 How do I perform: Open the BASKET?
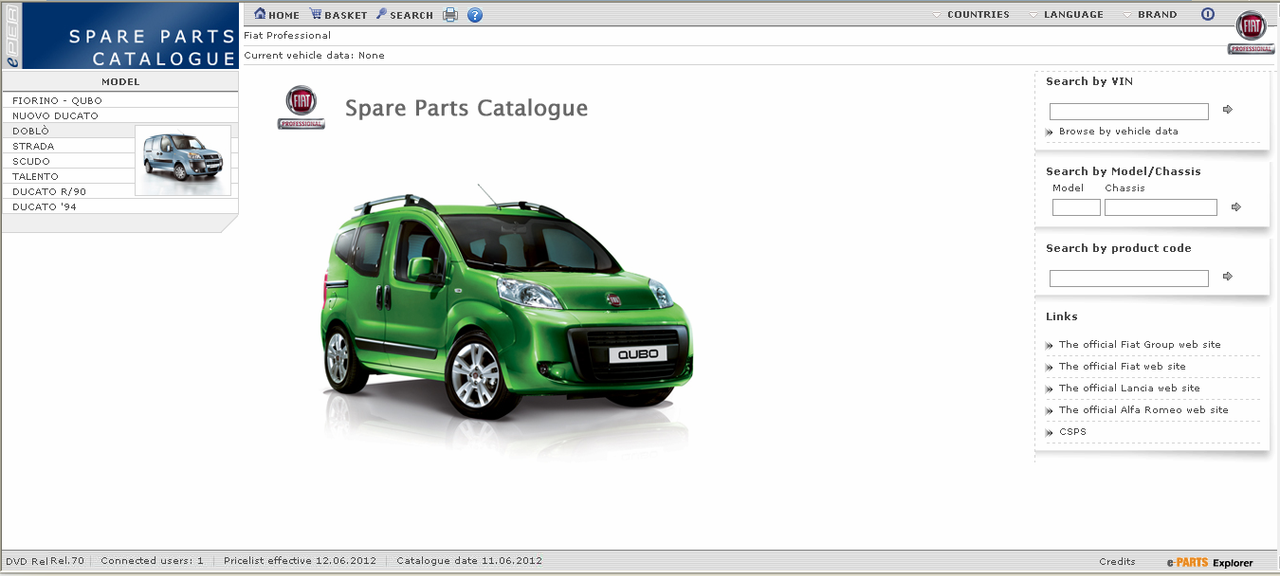pos(338,15)
